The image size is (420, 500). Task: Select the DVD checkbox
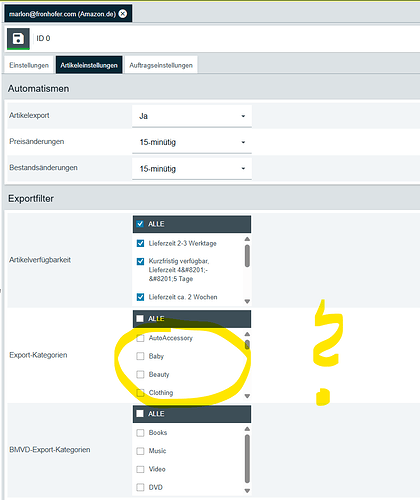(x=140, y=487)
